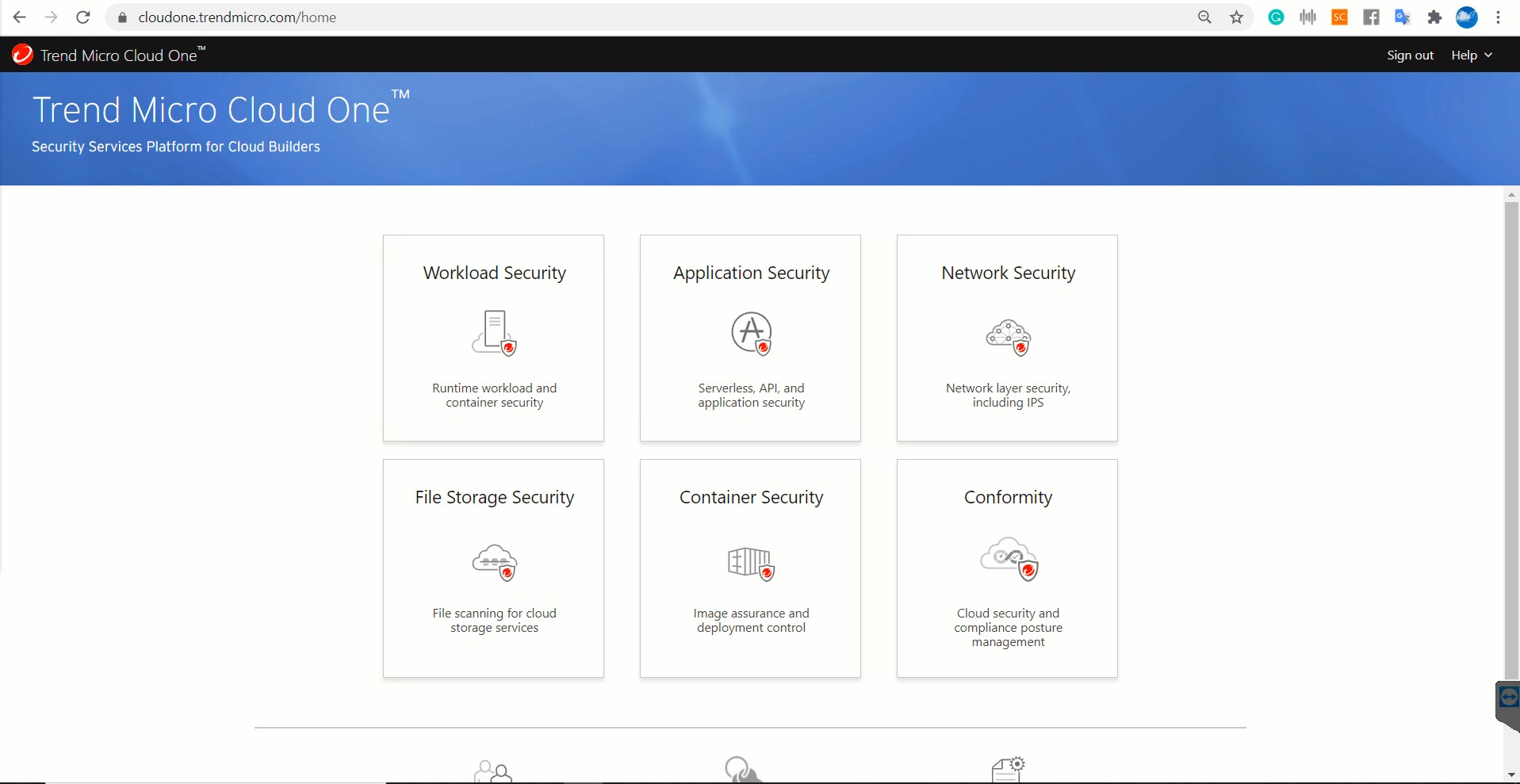Image resolution: width=1520 pixels, height=784 pixels.
Task: Click the Network Security cloud icon
Action: pos(1008,337)
